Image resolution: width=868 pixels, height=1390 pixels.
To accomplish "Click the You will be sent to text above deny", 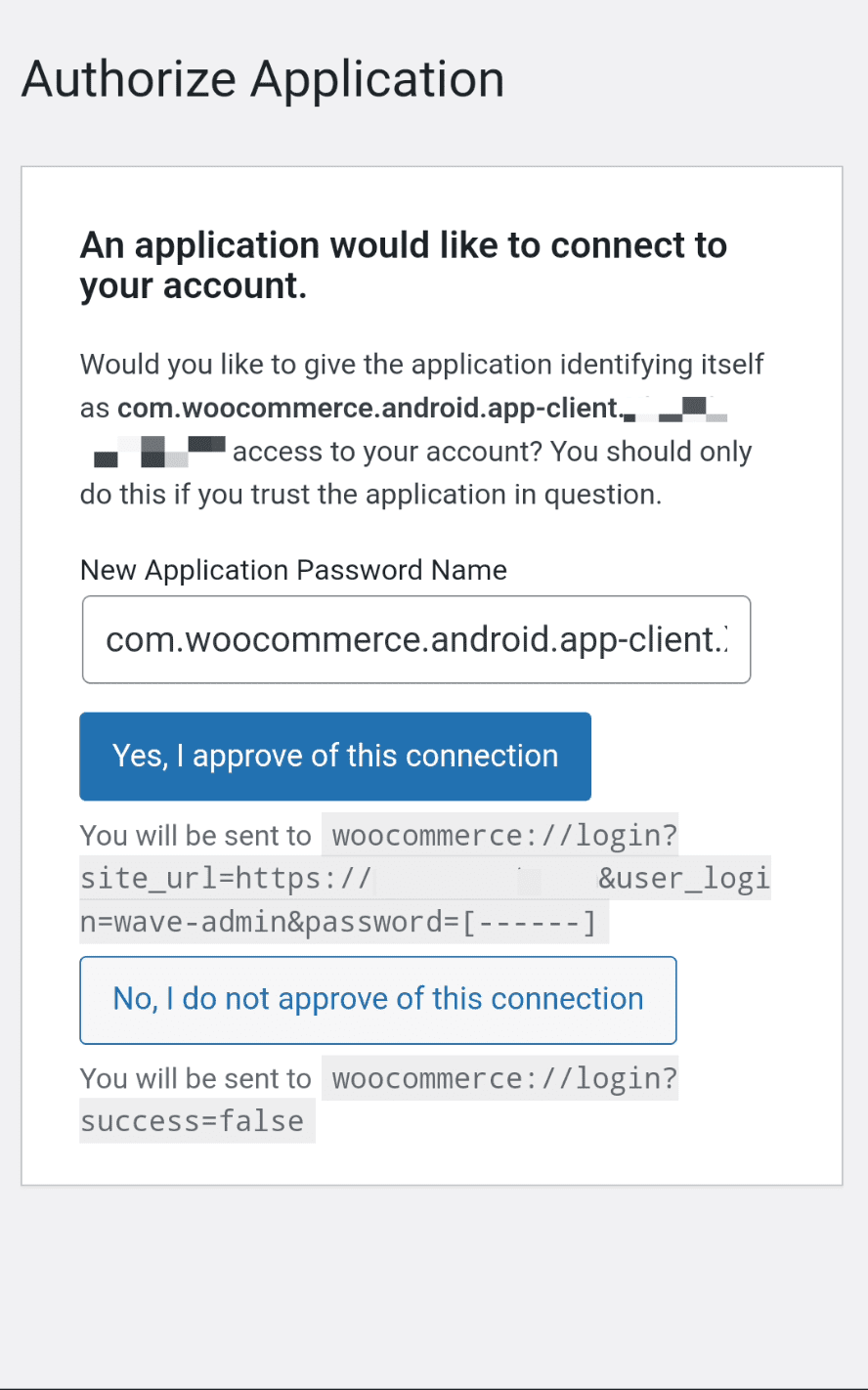I will pyautogui.click(x=195, y=1078).
